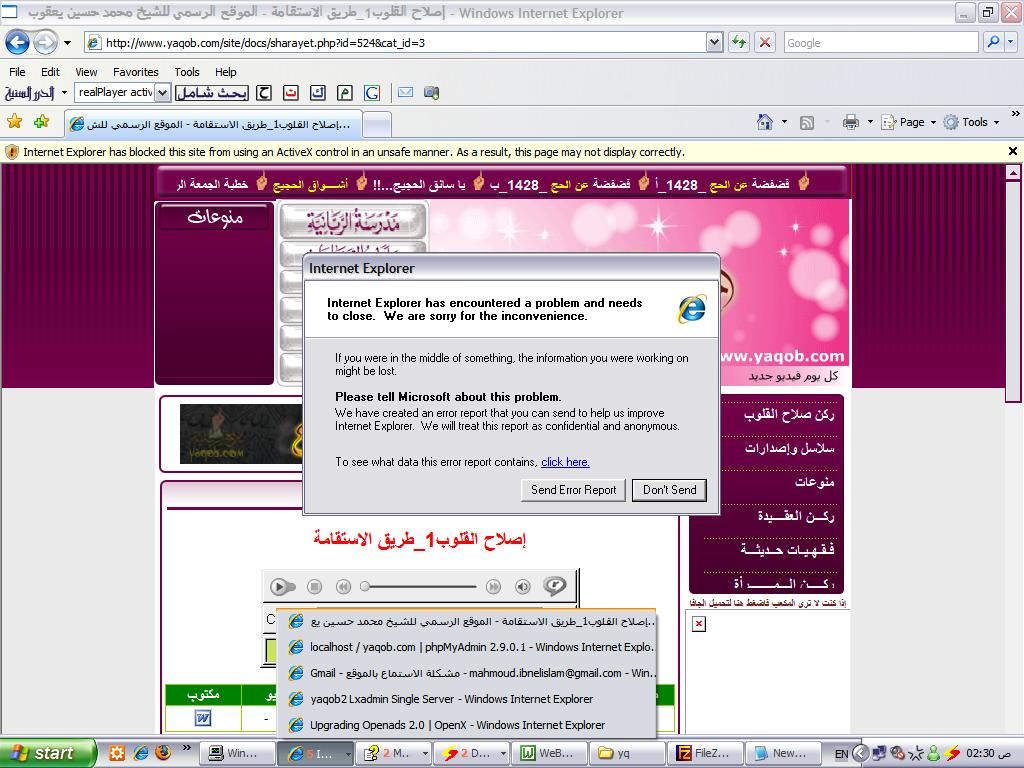Click the media player seek slider
The height and width of the screenshot is (768, 1024).
click(419, 586)
